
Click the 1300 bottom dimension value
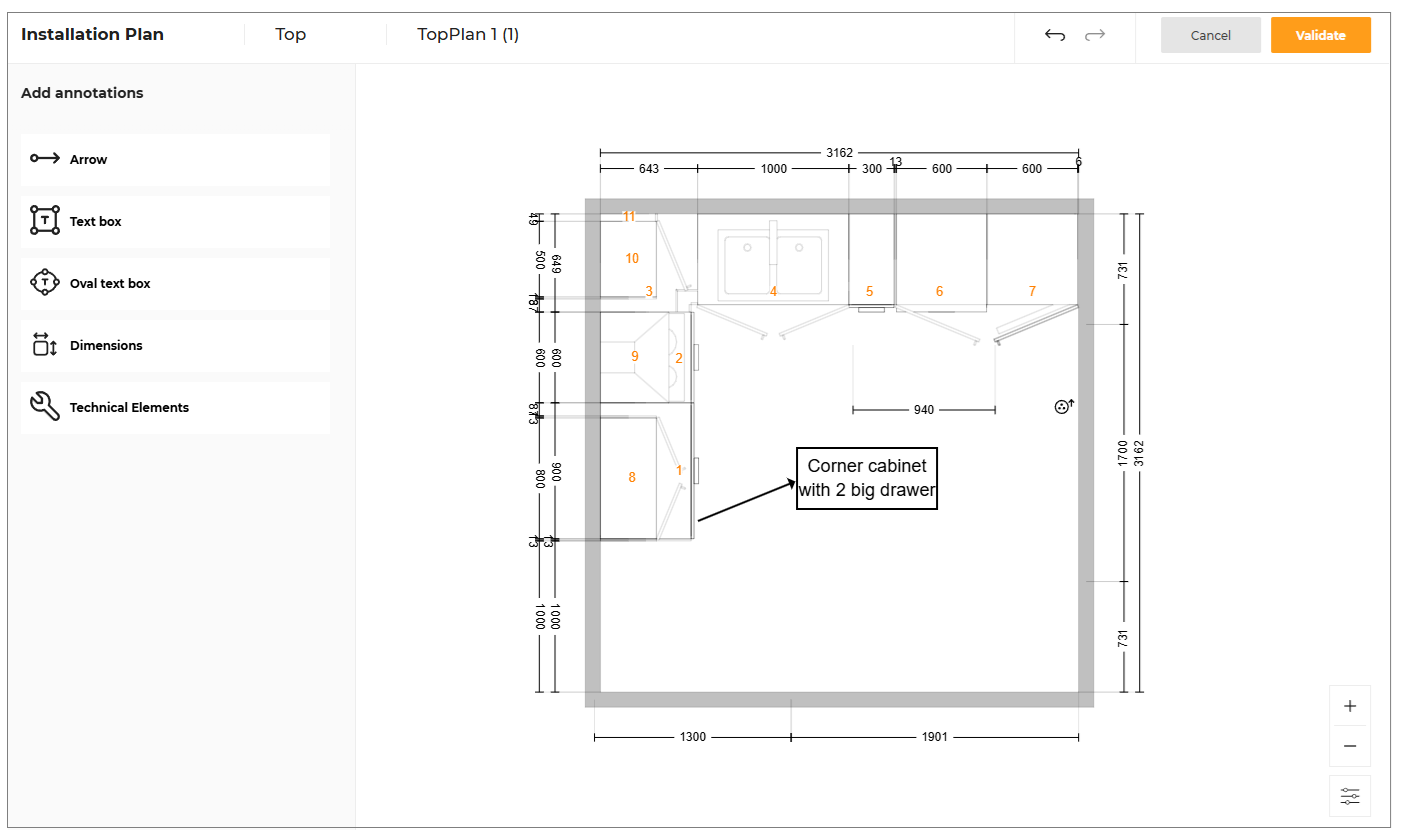(693, 737)
